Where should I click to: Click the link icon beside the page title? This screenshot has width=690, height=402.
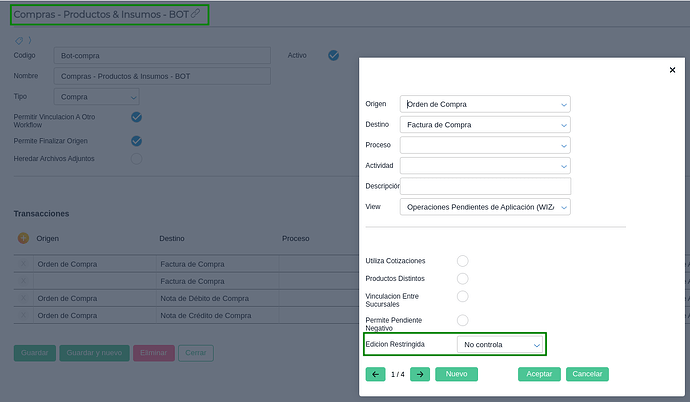196,14
